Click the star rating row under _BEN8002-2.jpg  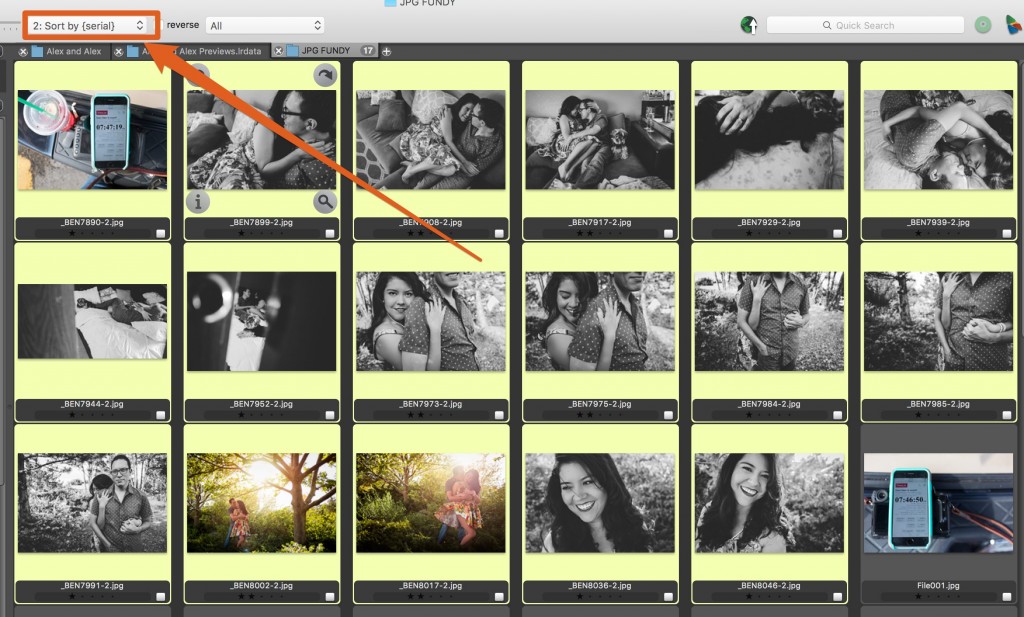coord(261,596)
